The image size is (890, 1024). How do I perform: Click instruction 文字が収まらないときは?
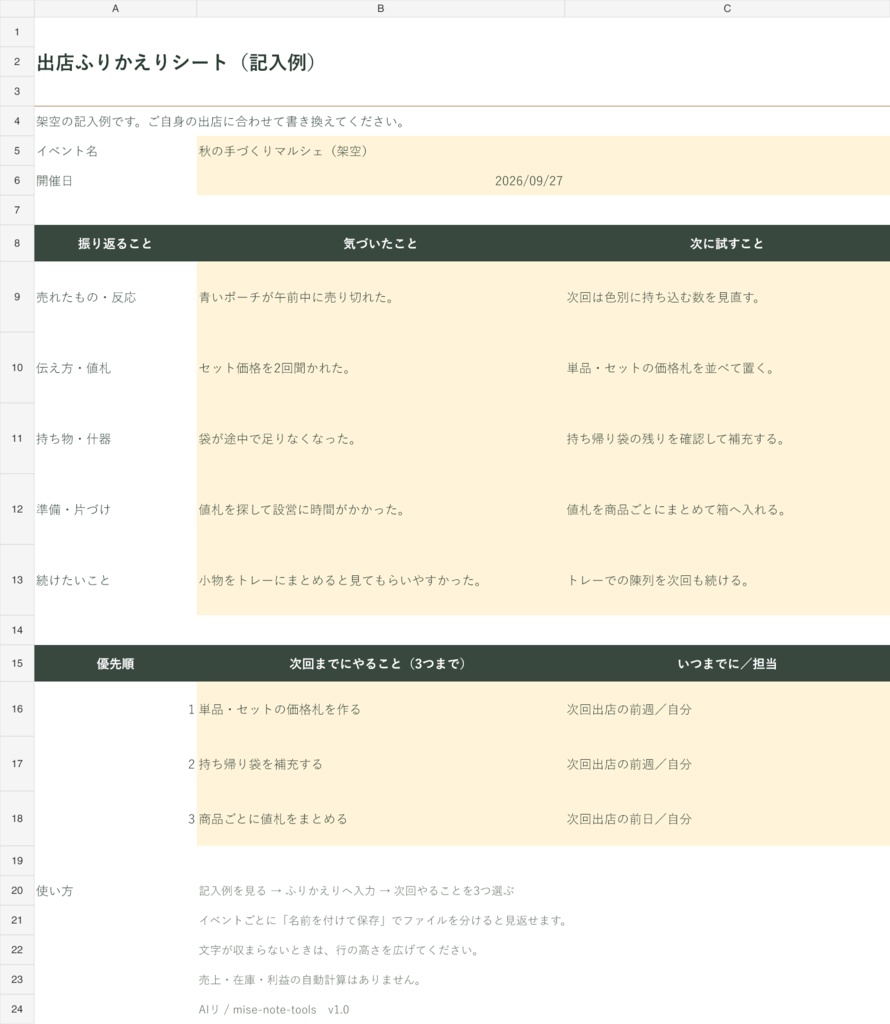click(x=339, y=950)
